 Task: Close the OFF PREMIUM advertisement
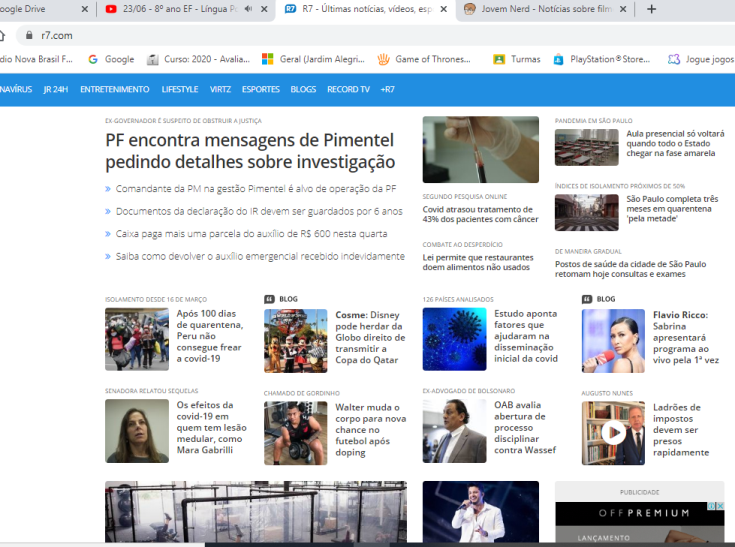720,506
